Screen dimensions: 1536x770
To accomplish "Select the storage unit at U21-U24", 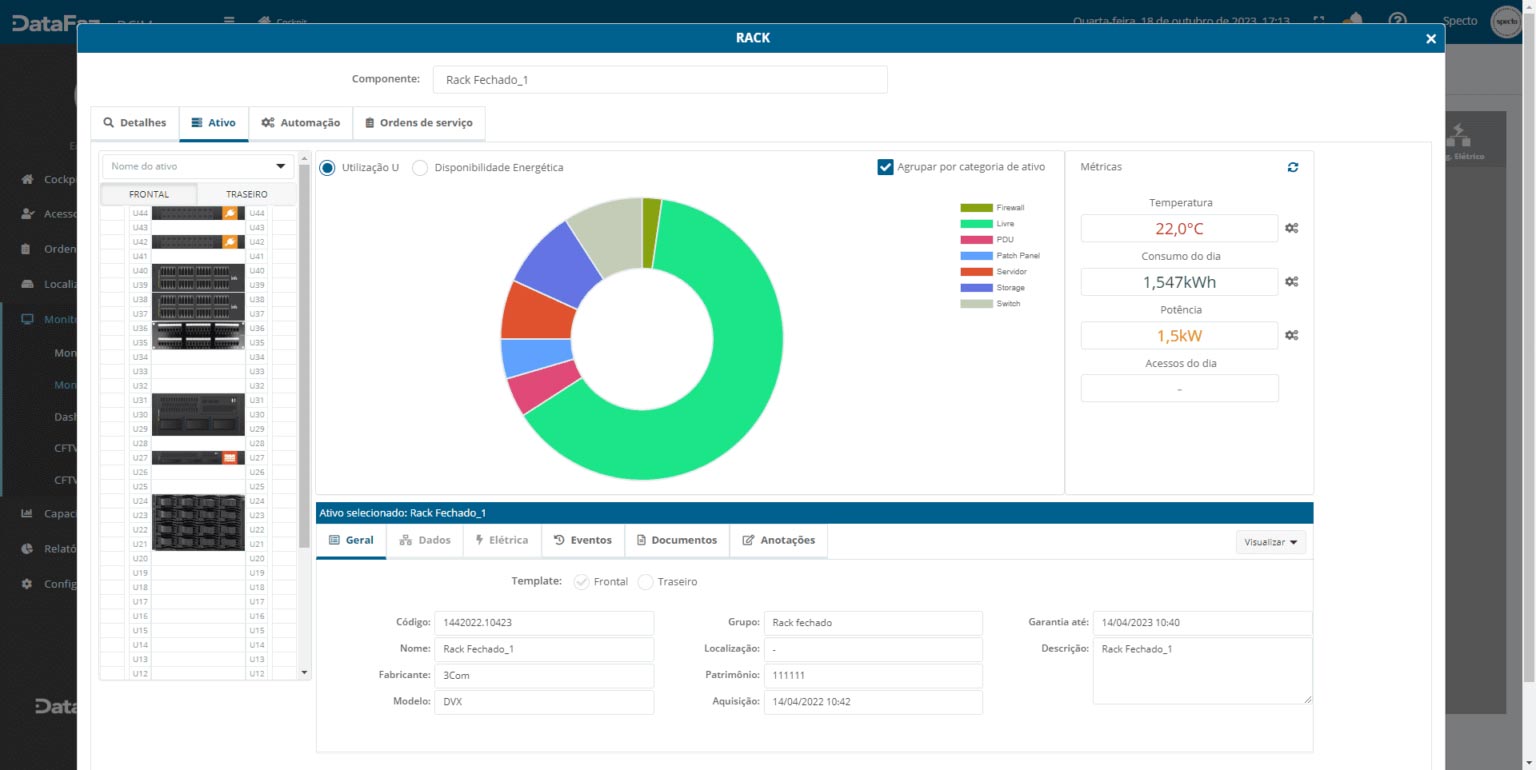I will 198,522.
